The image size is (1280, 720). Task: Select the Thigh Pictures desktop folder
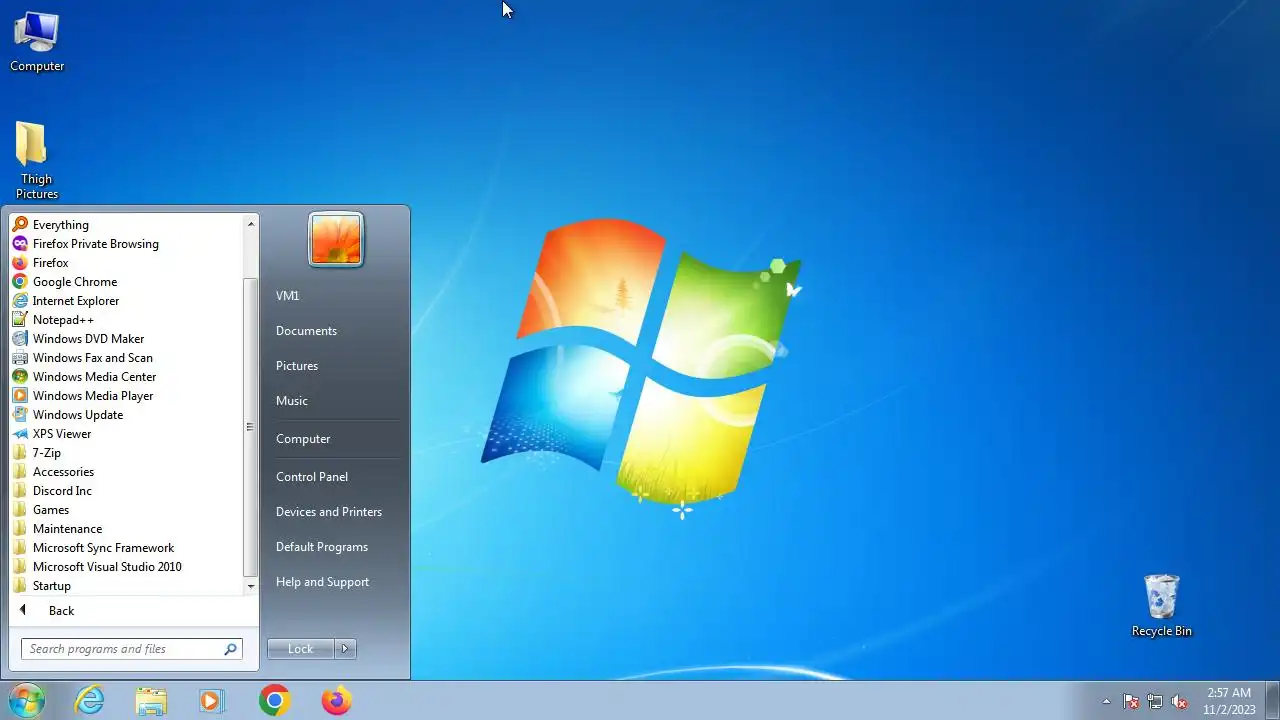pyautogui.click(x=37, y=160)
